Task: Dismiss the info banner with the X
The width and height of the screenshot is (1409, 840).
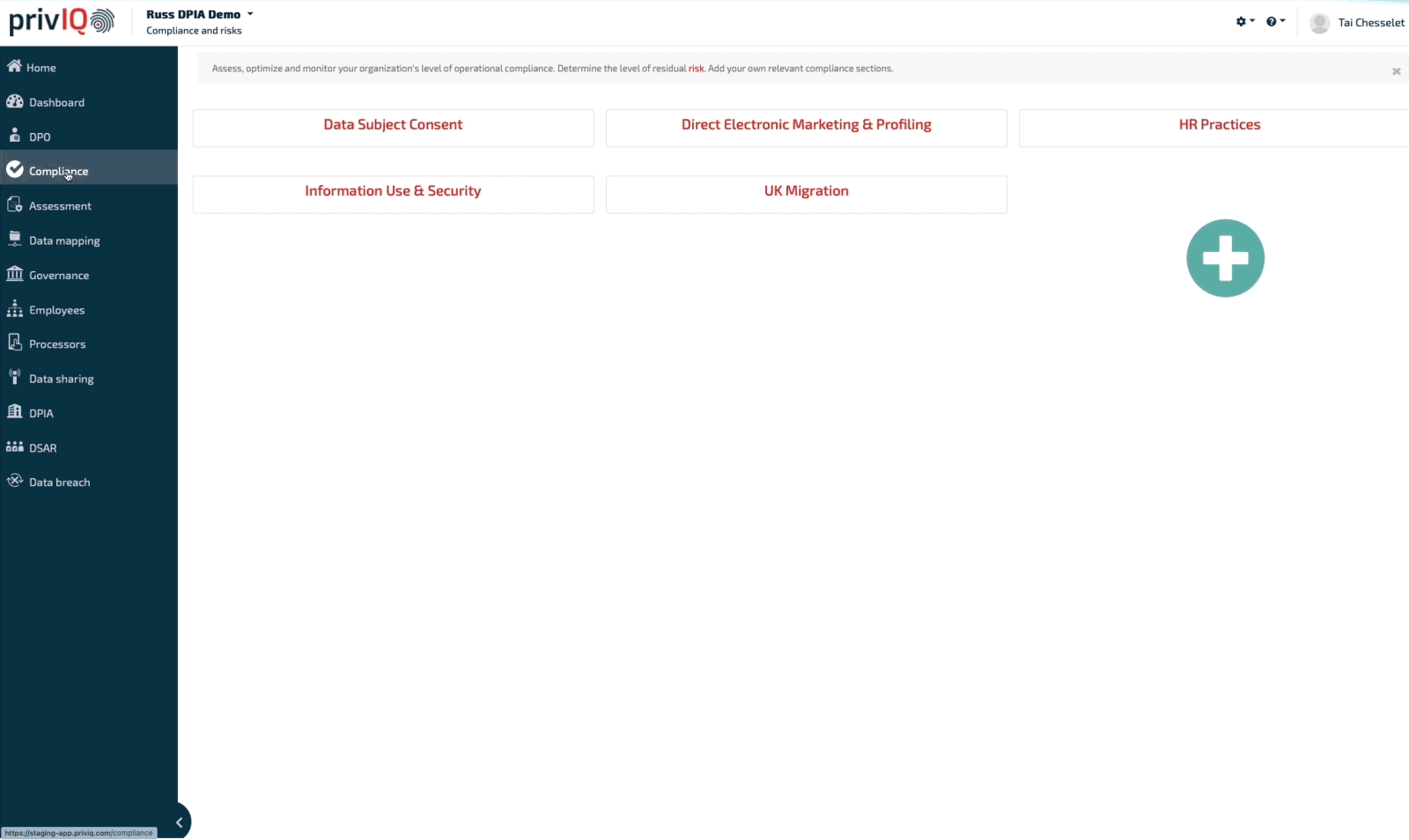Action: [1396, 71]
